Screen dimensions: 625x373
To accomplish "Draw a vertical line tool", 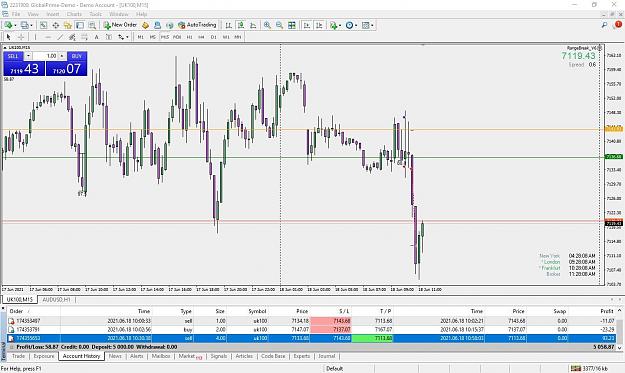I will tap(35, 37).
